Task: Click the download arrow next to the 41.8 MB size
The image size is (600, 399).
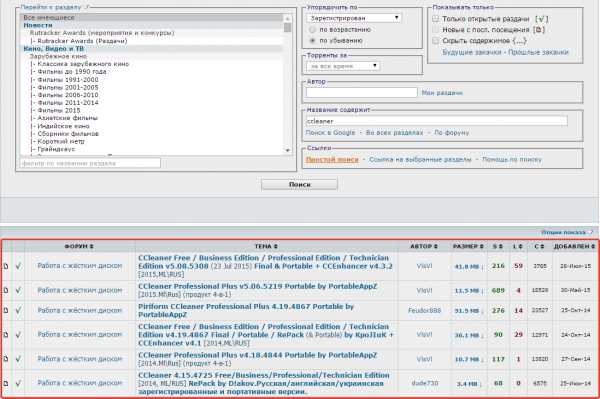Action: click(482, 266)
